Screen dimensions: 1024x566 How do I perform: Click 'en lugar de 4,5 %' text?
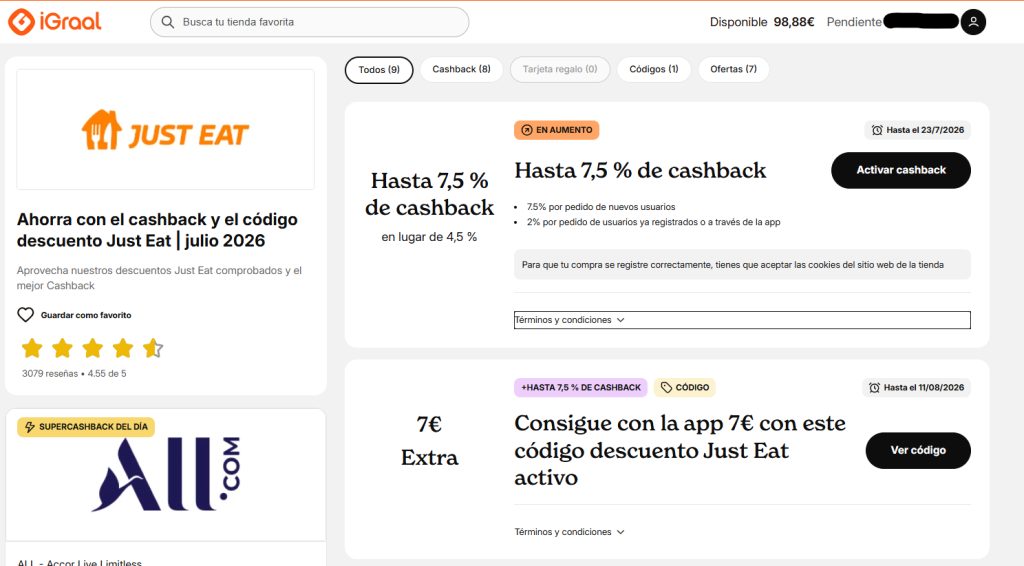[x=429, y=237]
